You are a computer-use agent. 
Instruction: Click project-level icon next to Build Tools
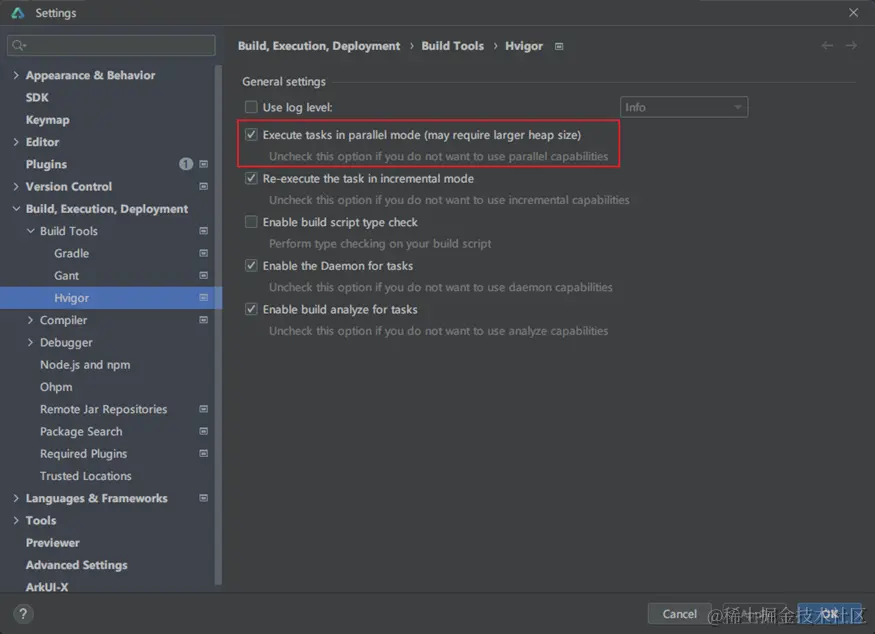[x=204, y=231]
